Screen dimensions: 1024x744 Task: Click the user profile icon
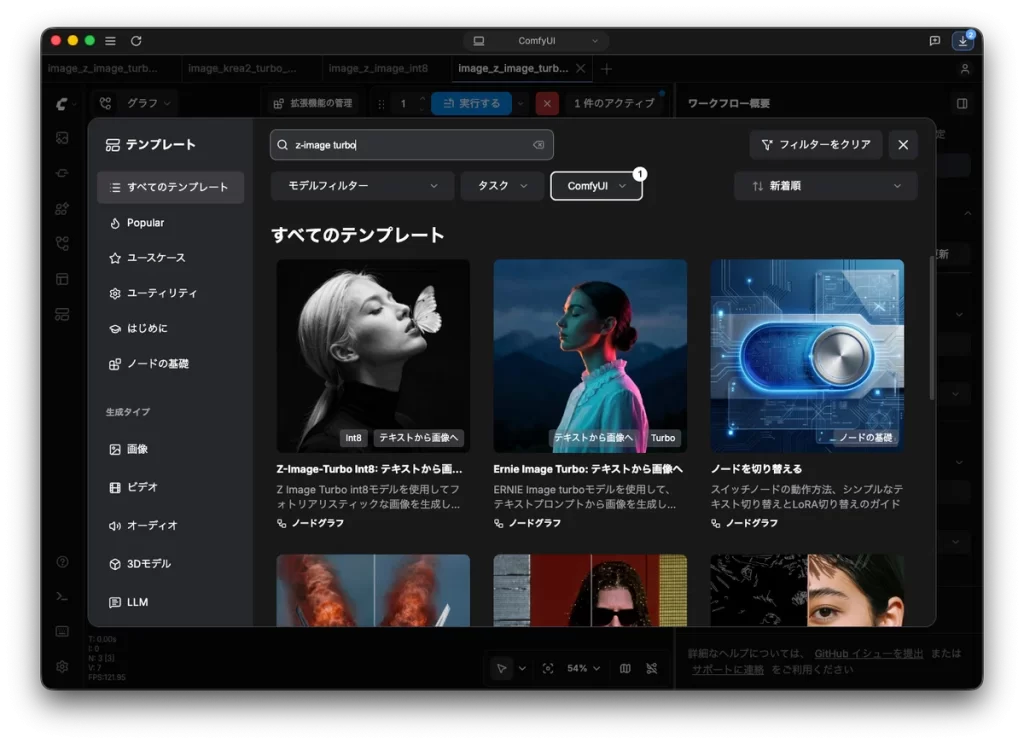point(965,69)
